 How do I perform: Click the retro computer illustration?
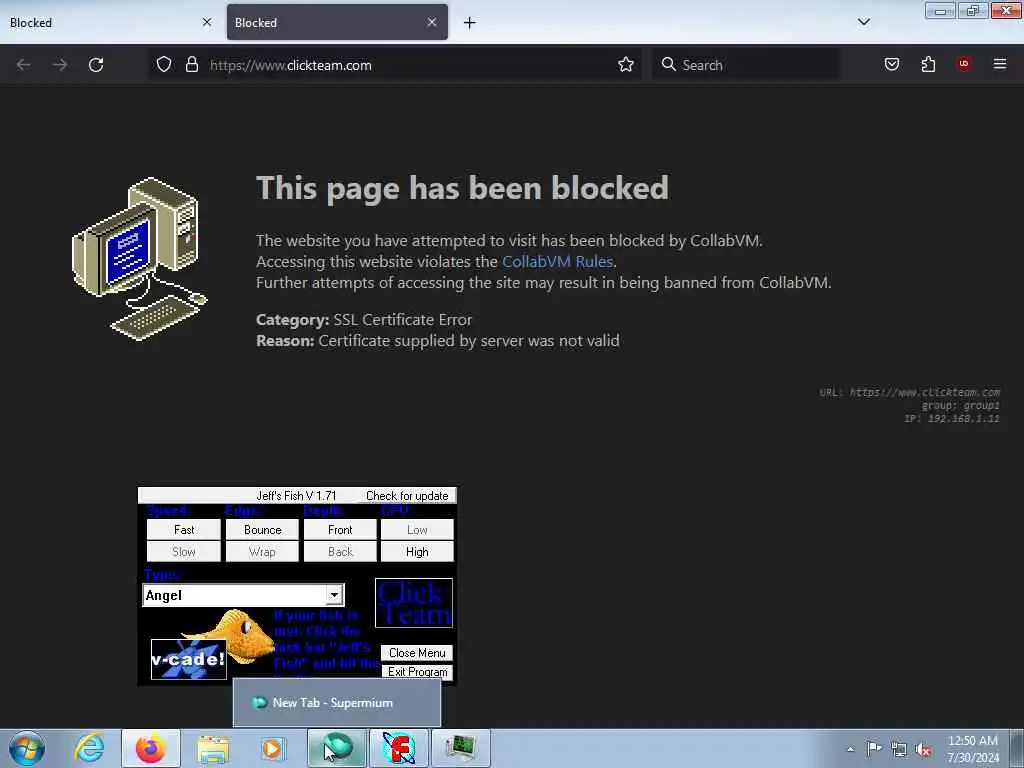pos(140,259)
